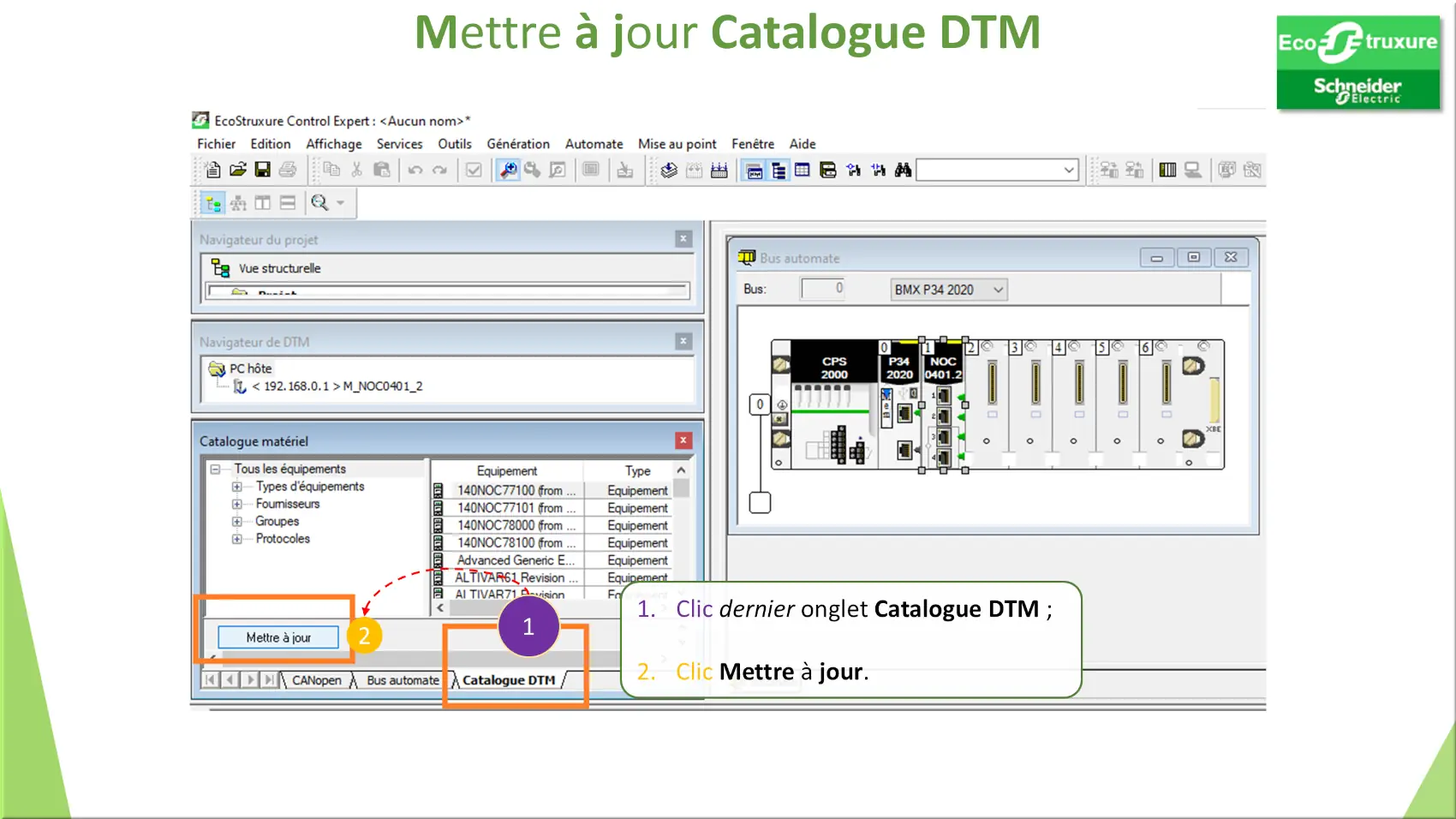This screenshot has width=1456, height=819.
Task: Click the Redo arrow icon
Action: point(440,170)
